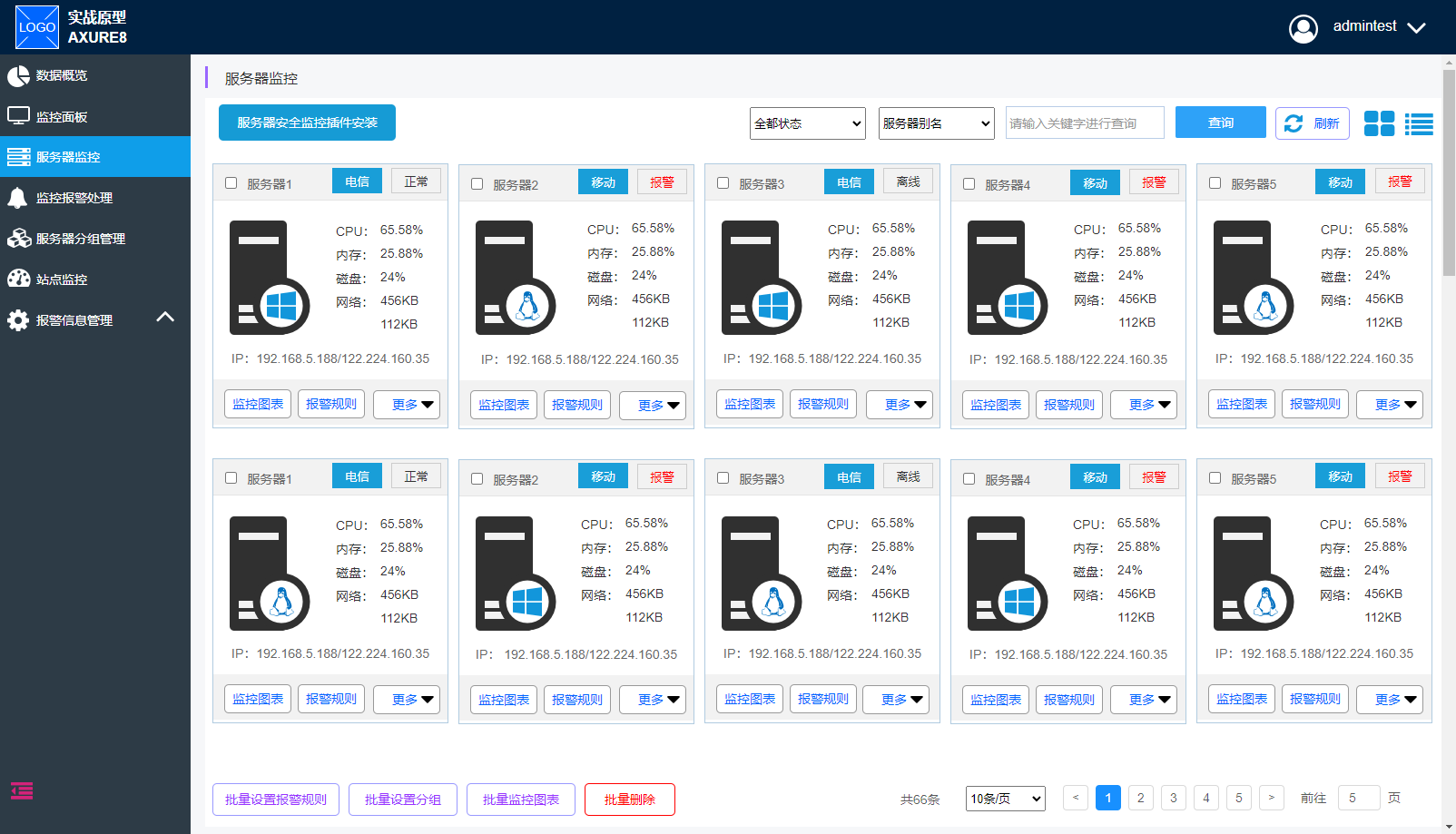
Task: Click the gear icon beside 报警信息管理
Action: [x=18, y=320]
